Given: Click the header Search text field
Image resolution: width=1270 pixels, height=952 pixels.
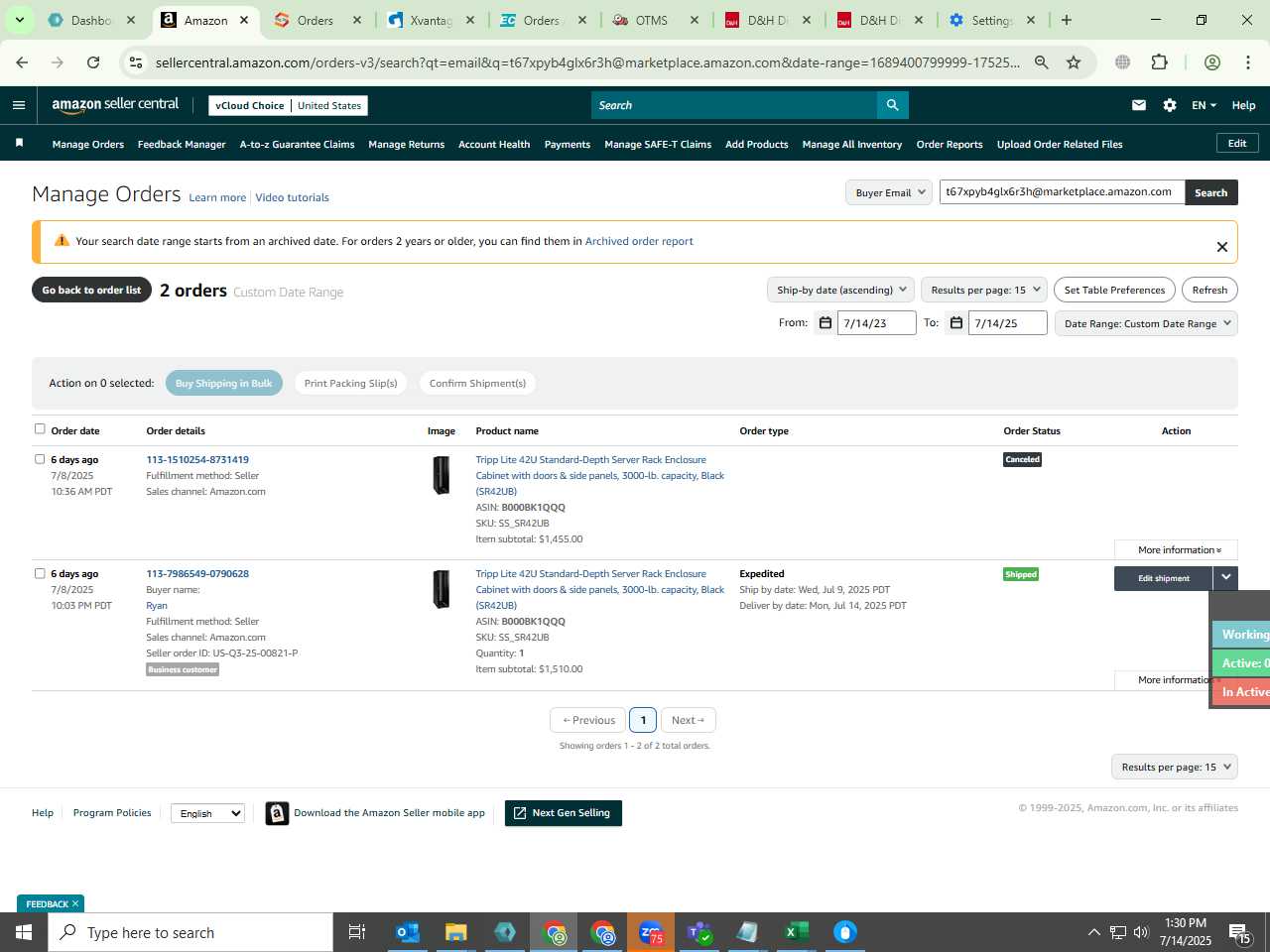Looking at the screenshot, I should pos(733,105).
